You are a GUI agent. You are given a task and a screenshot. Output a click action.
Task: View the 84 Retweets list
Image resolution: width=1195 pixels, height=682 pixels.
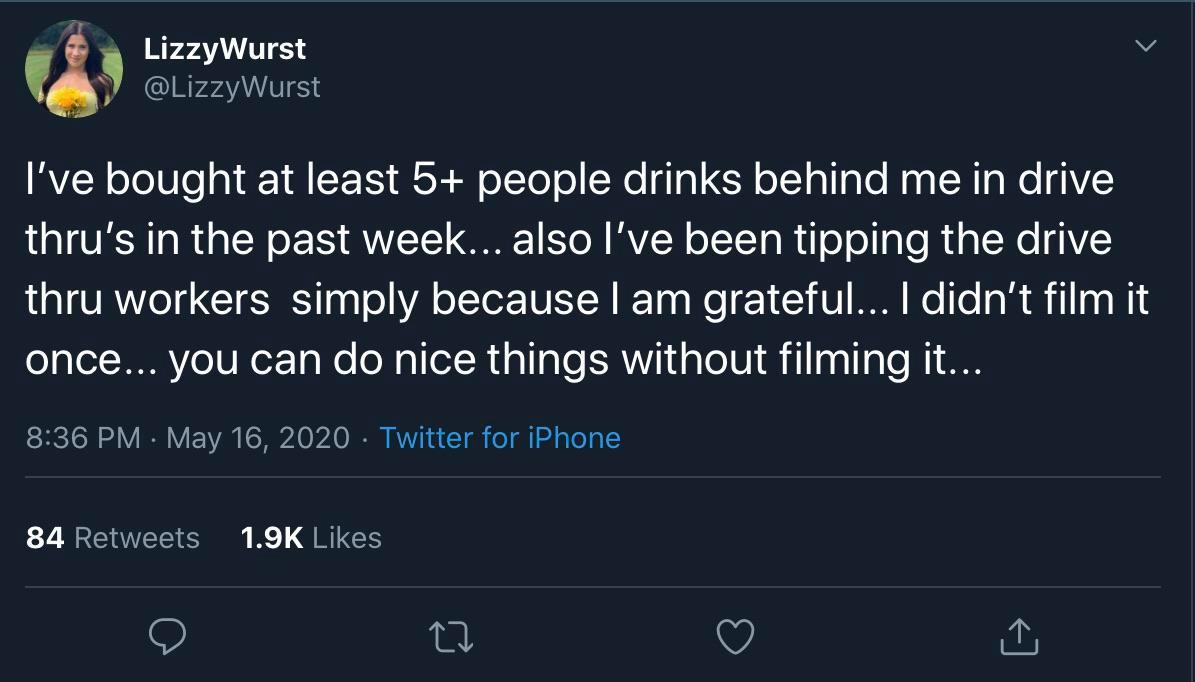112,538
